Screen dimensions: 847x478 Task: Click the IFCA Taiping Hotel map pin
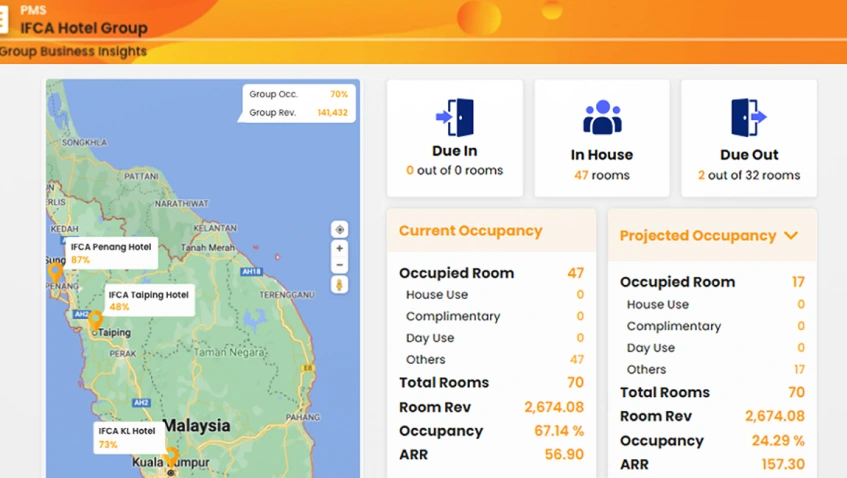pos(95,320)
